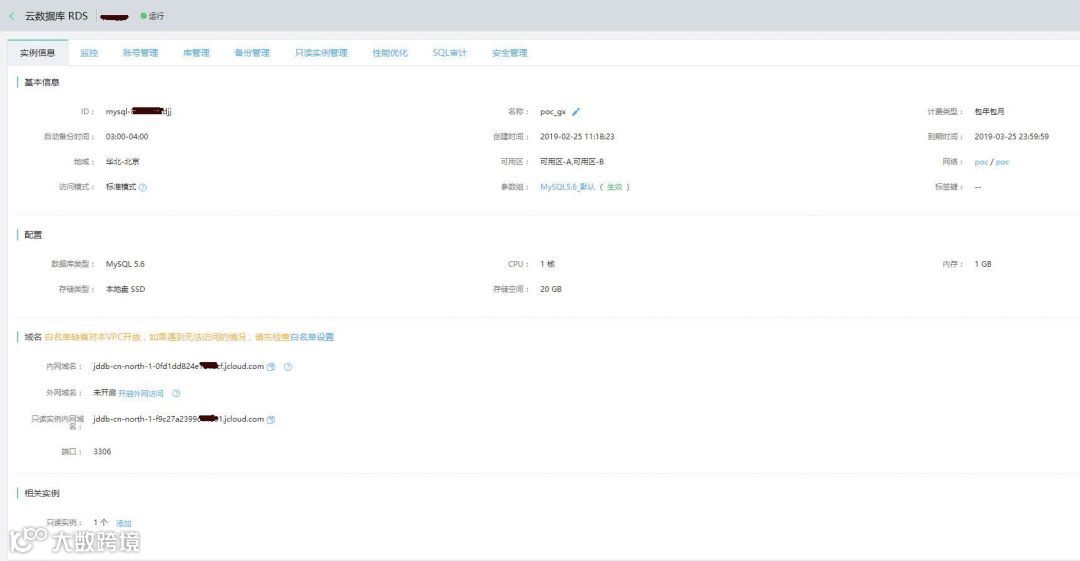Select the read-only domain jddb-cn-north-1-f9c27a2399 text
The height and width of the screenshot is (561, 1080).
coord(178,419)
